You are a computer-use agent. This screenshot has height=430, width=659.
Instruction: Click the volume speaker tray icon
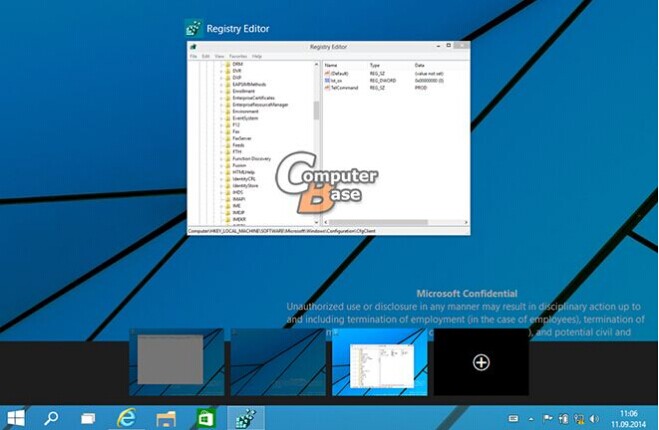tap(594, 418)
